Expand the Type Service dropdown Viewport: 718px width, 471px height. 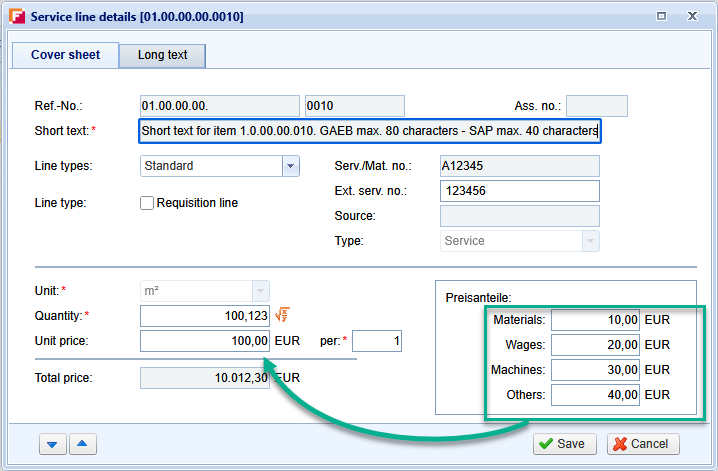click(590, 241)
